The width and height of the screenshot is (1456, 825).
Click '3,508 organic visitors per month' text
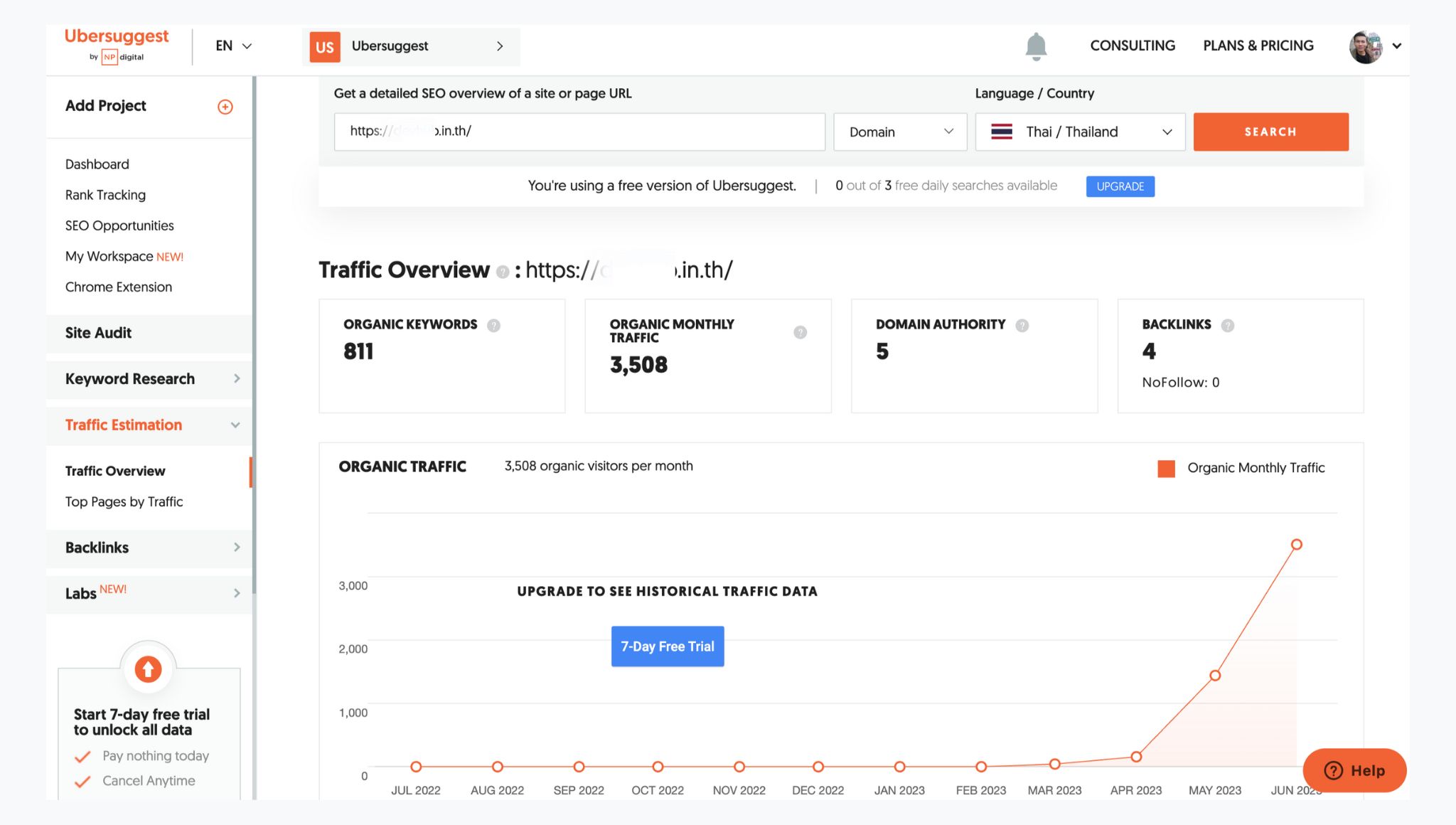click(599, 467)
